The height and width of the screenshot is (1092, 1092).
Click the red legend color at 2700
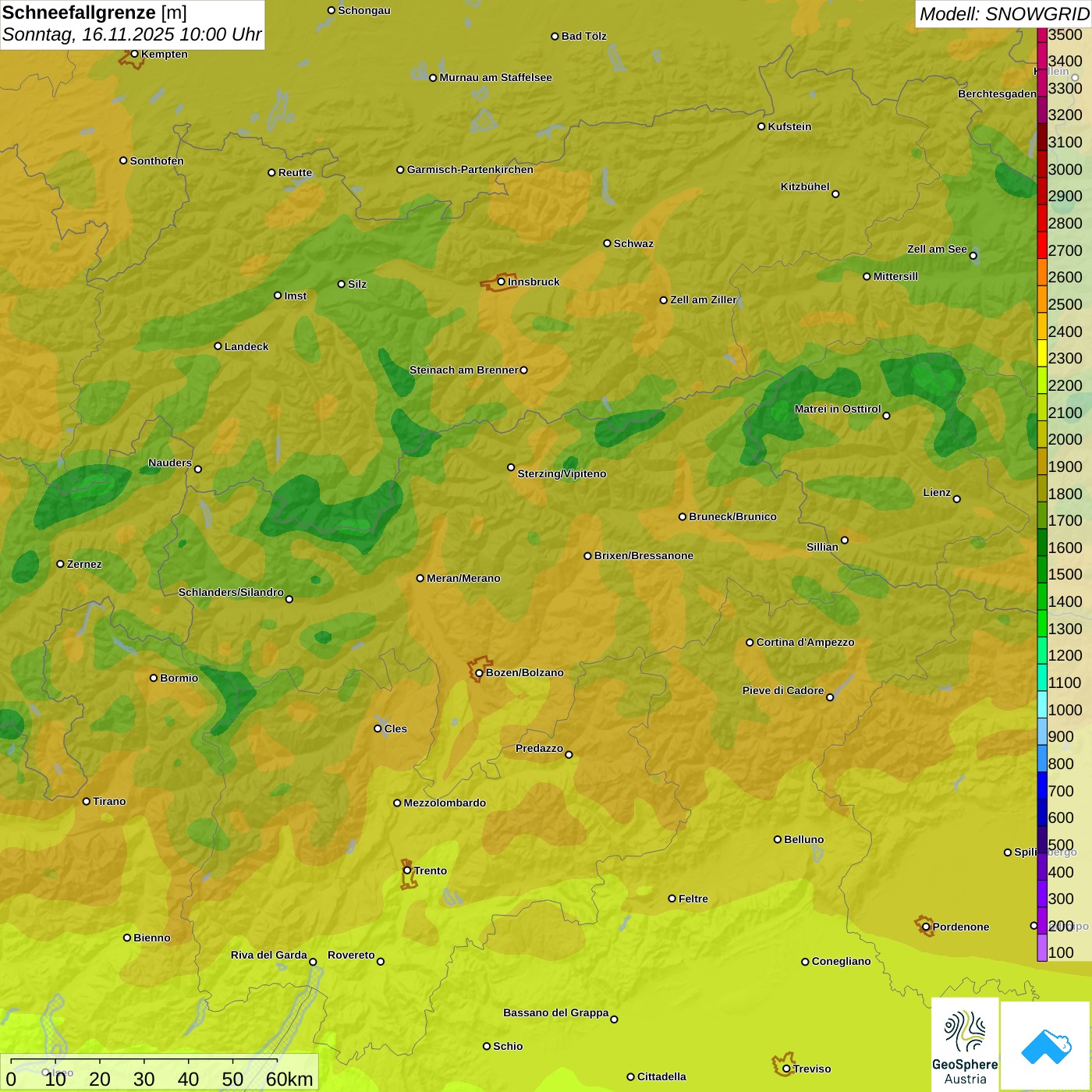coord(1042,245)
